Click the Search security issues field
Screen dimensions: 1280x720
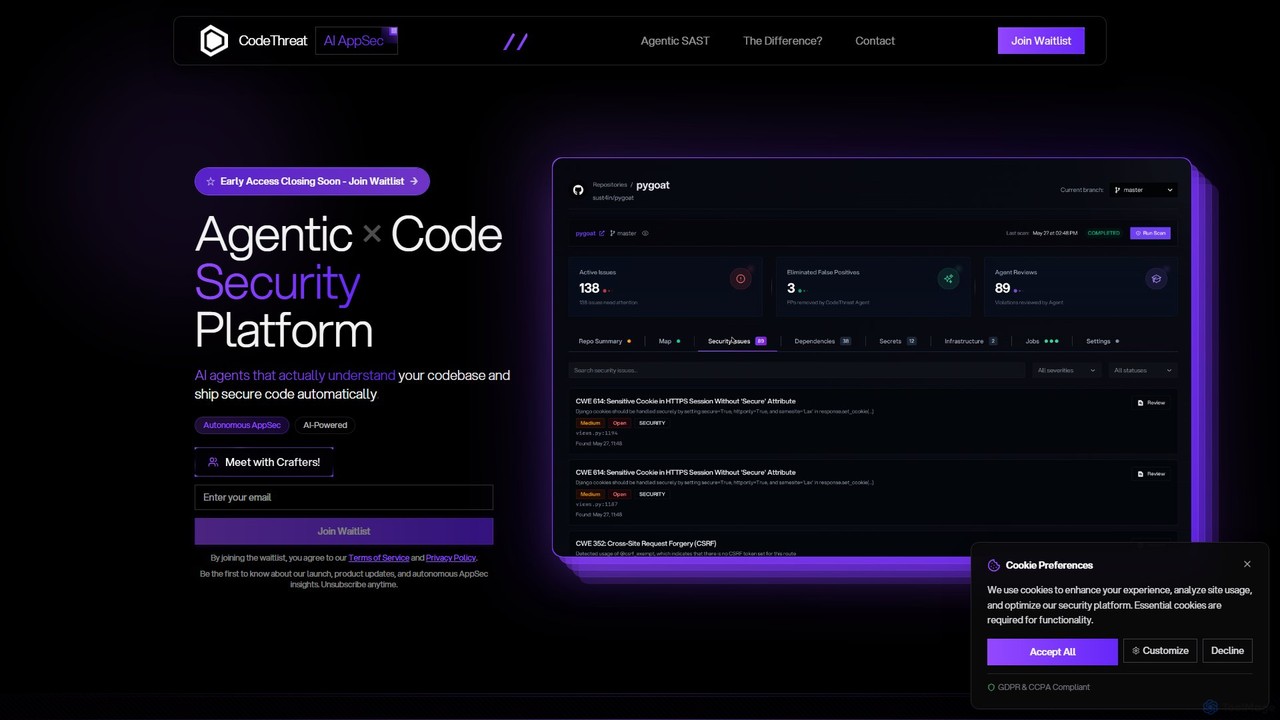(x=797, y=370)
